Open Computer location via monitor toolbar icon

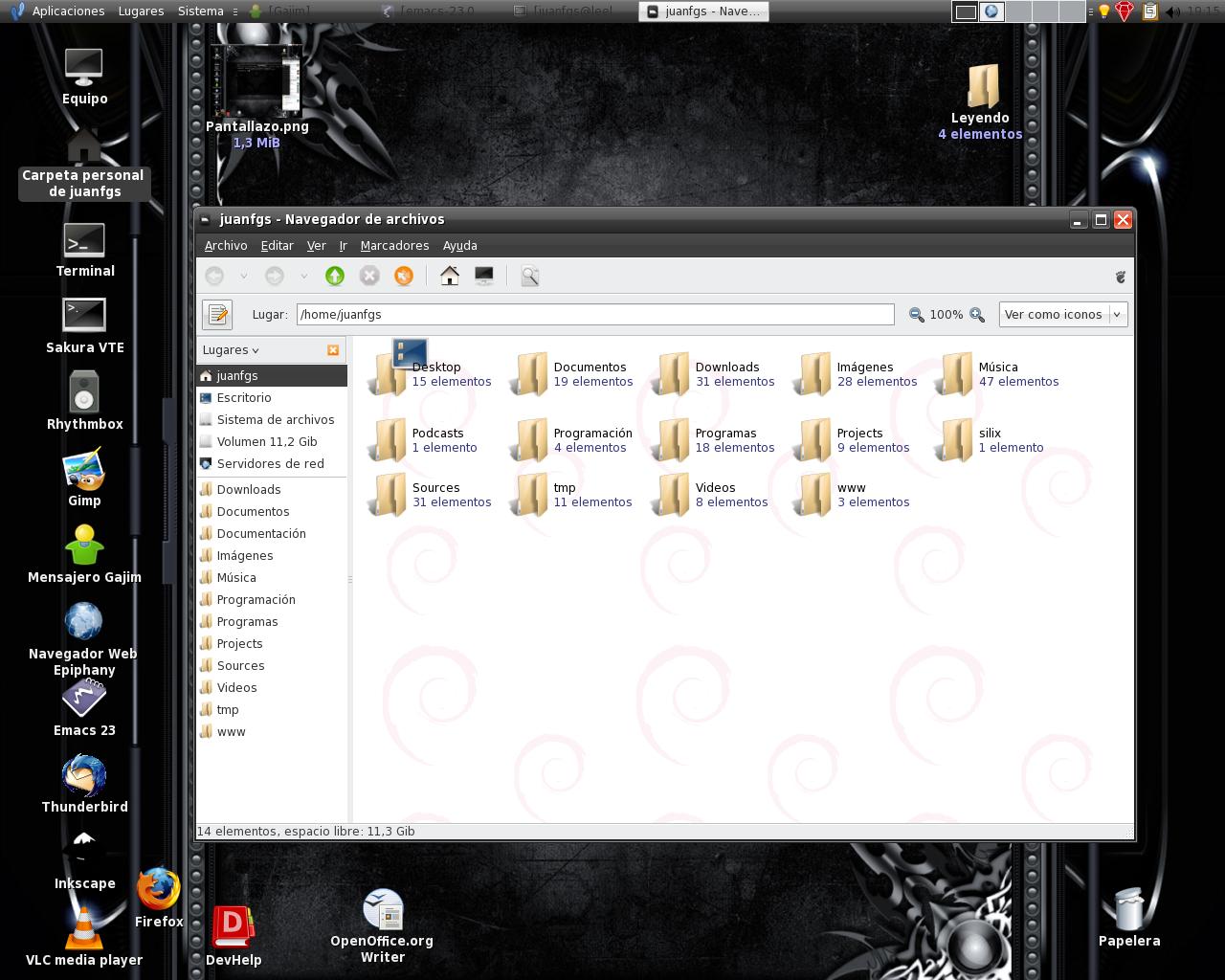tap(484, 276)
